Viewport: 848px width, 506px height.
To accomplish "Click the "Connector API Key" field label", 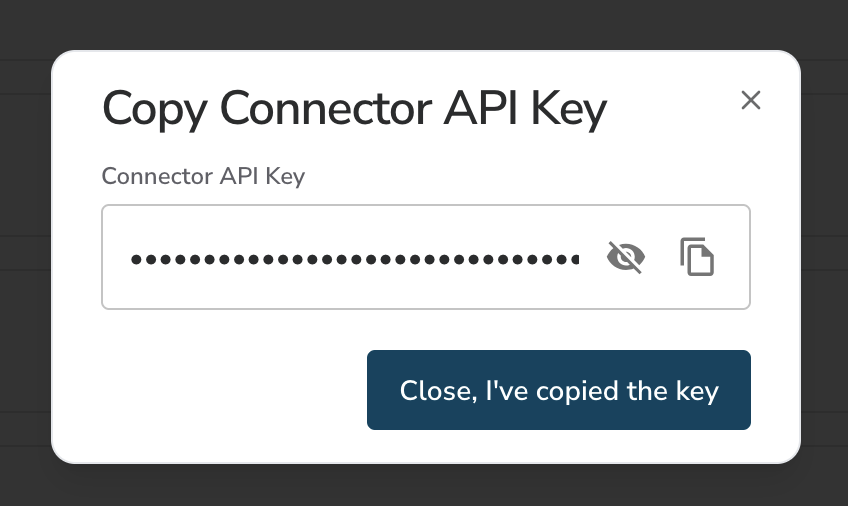I will click(x=203, y=176).
